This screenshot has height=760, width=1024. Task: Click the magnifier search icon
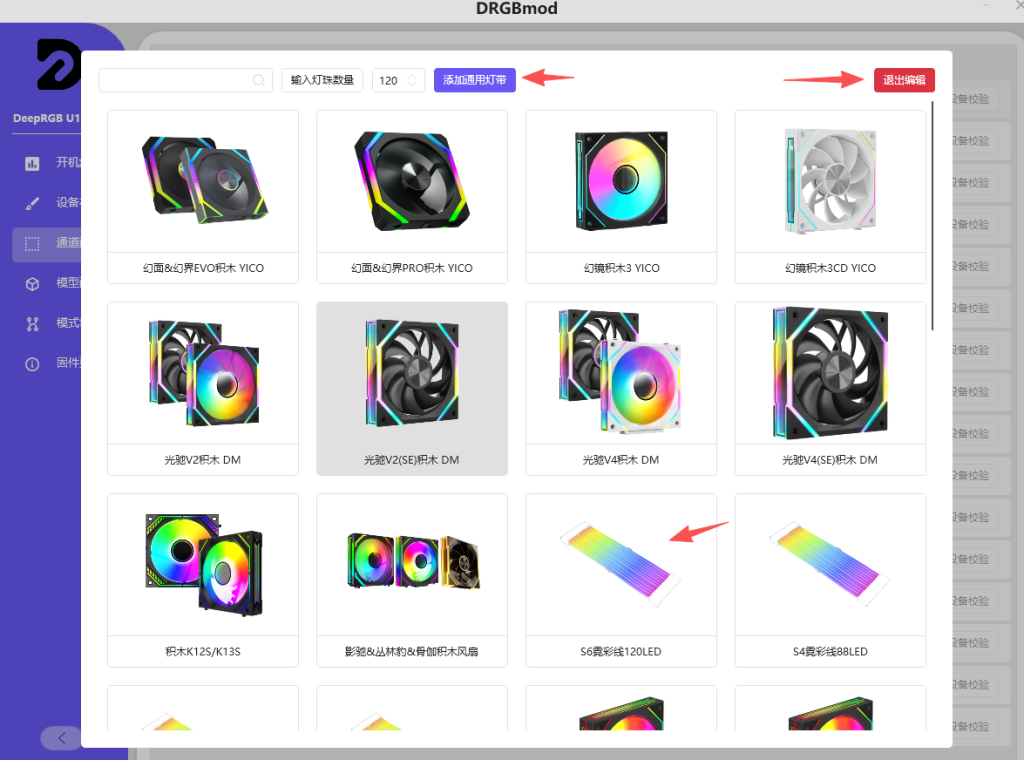pos(259,81)
